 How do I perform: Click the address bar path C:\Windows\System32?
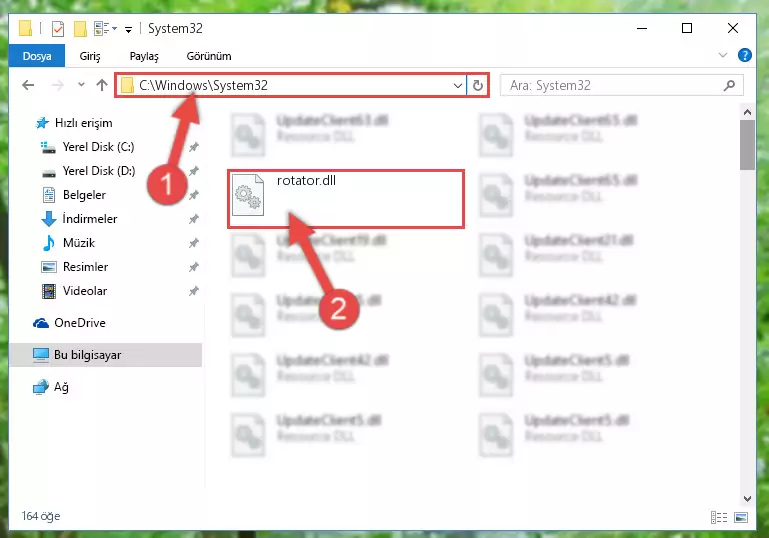(203, 85)
